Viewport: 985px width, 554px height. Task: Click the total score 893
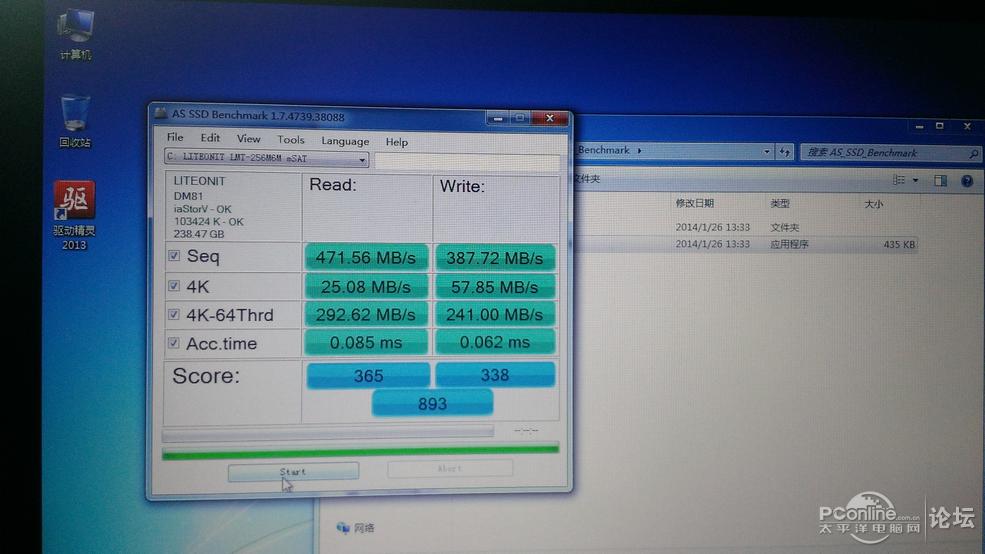432,403
